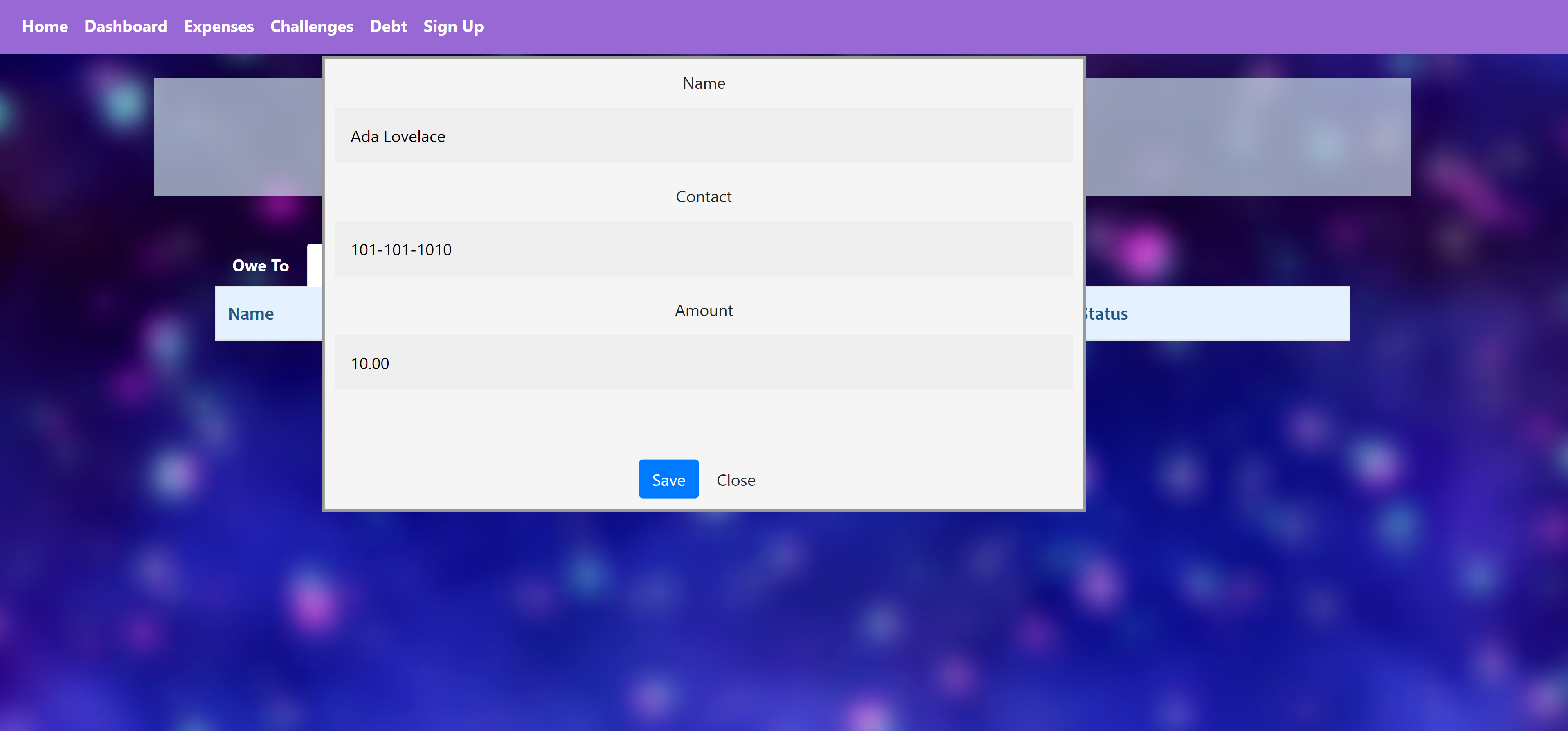
Task: Open the Home navigation link
Action: point(45,26)
